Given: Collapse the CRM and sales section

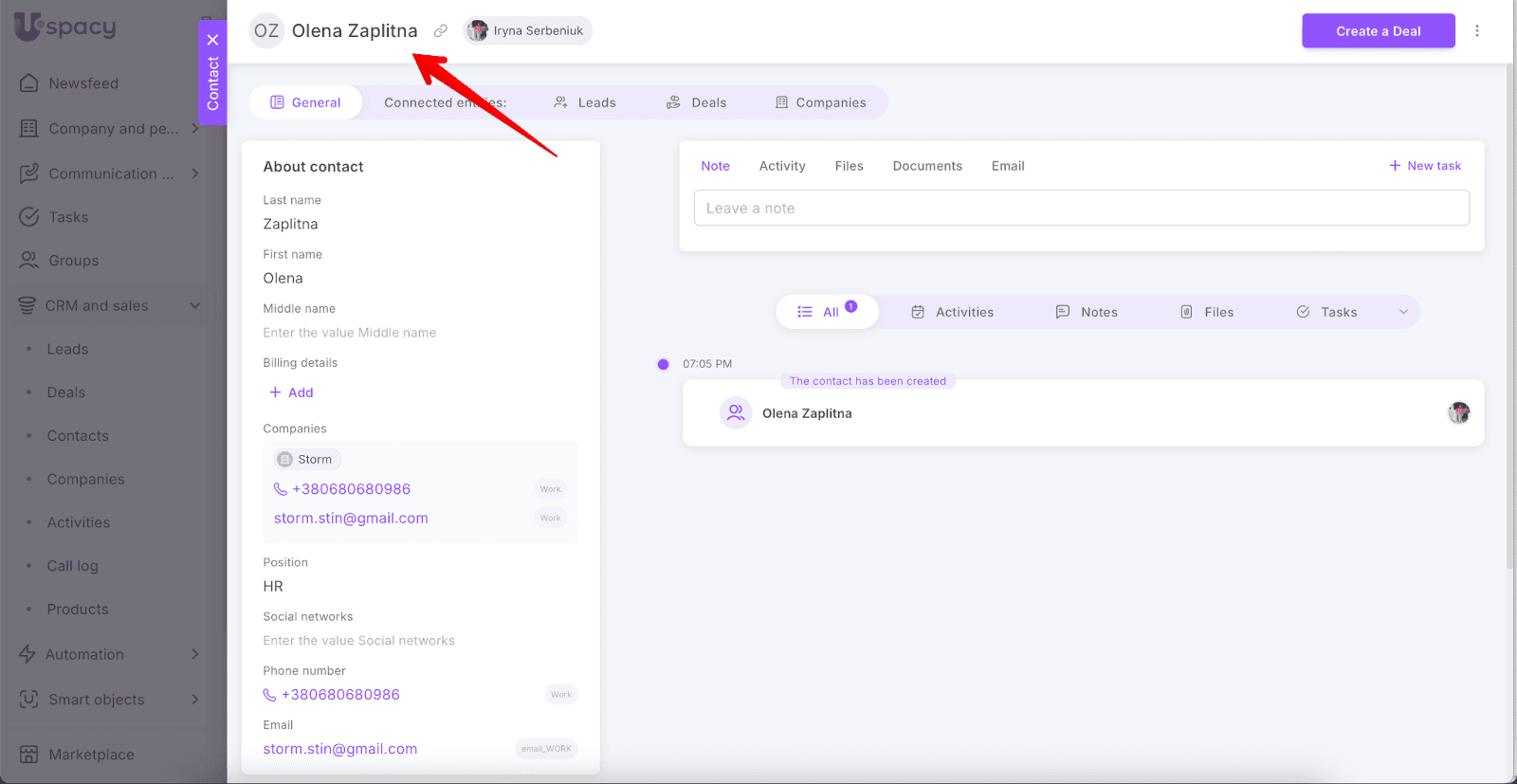Looking at the screenshot, I should tap(195, 306).
